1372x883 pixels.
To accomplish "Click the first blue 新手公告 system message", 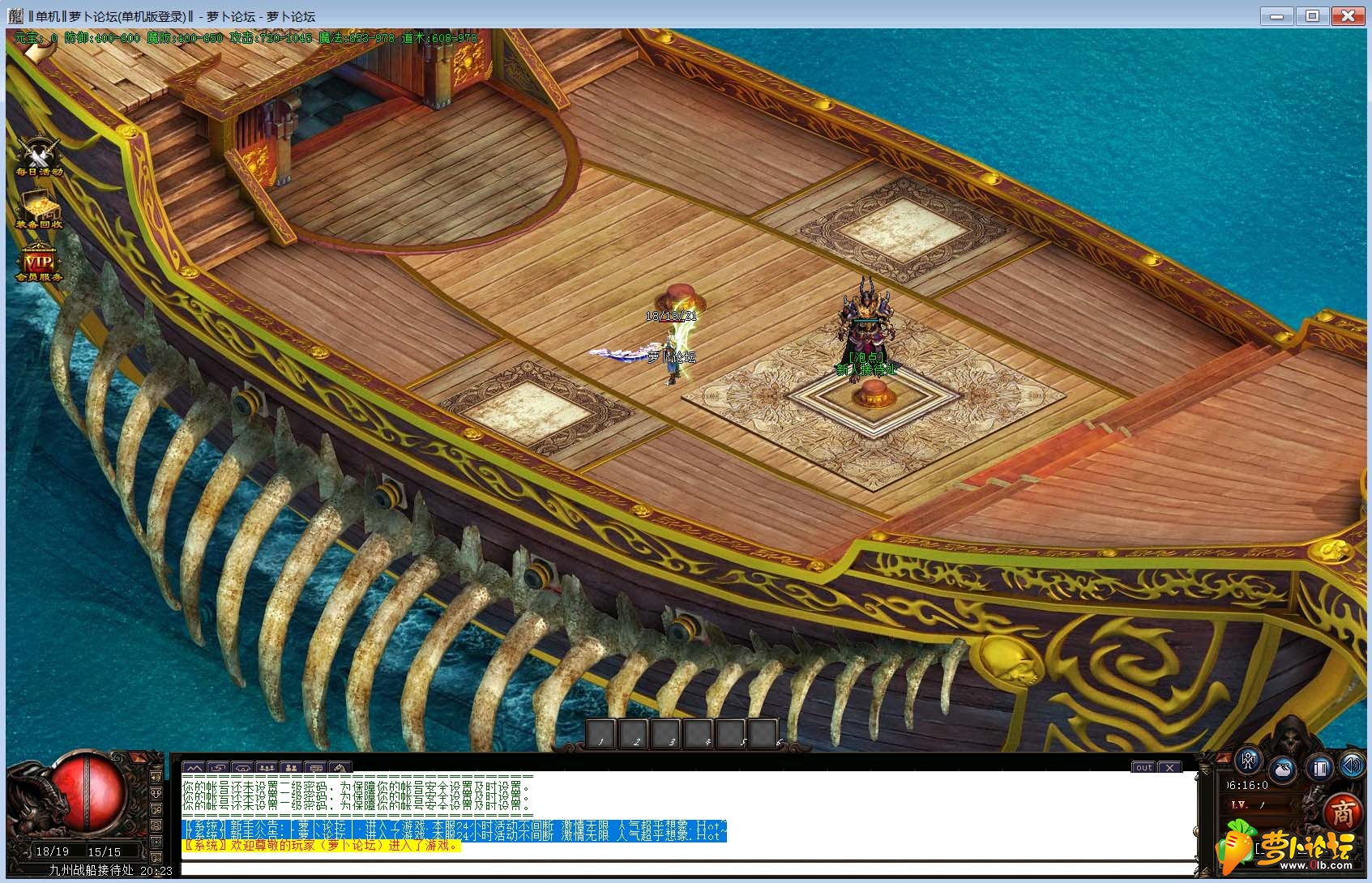I will (x=455, y=825).
